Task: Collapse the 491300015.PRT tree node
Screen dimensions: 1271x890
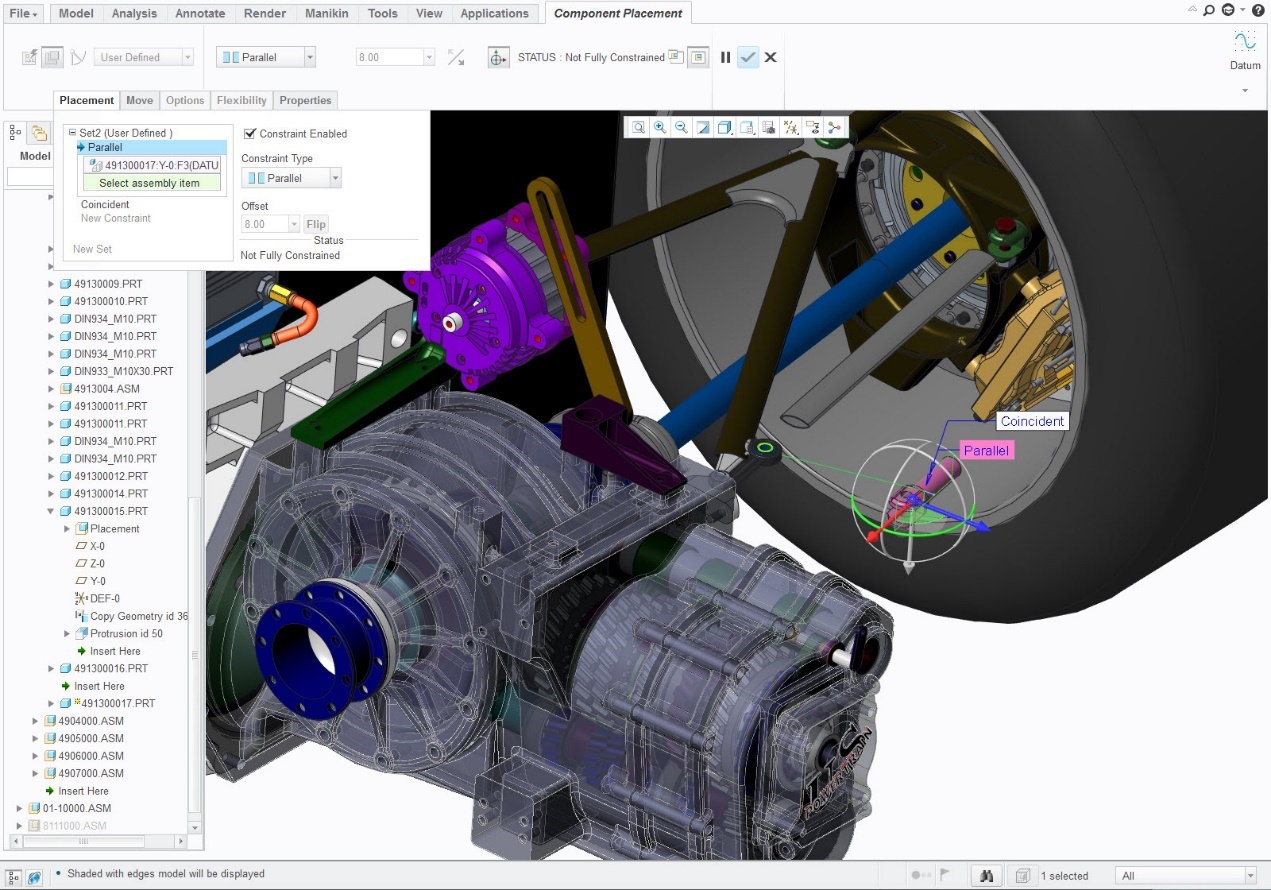Action: (52, 511)
